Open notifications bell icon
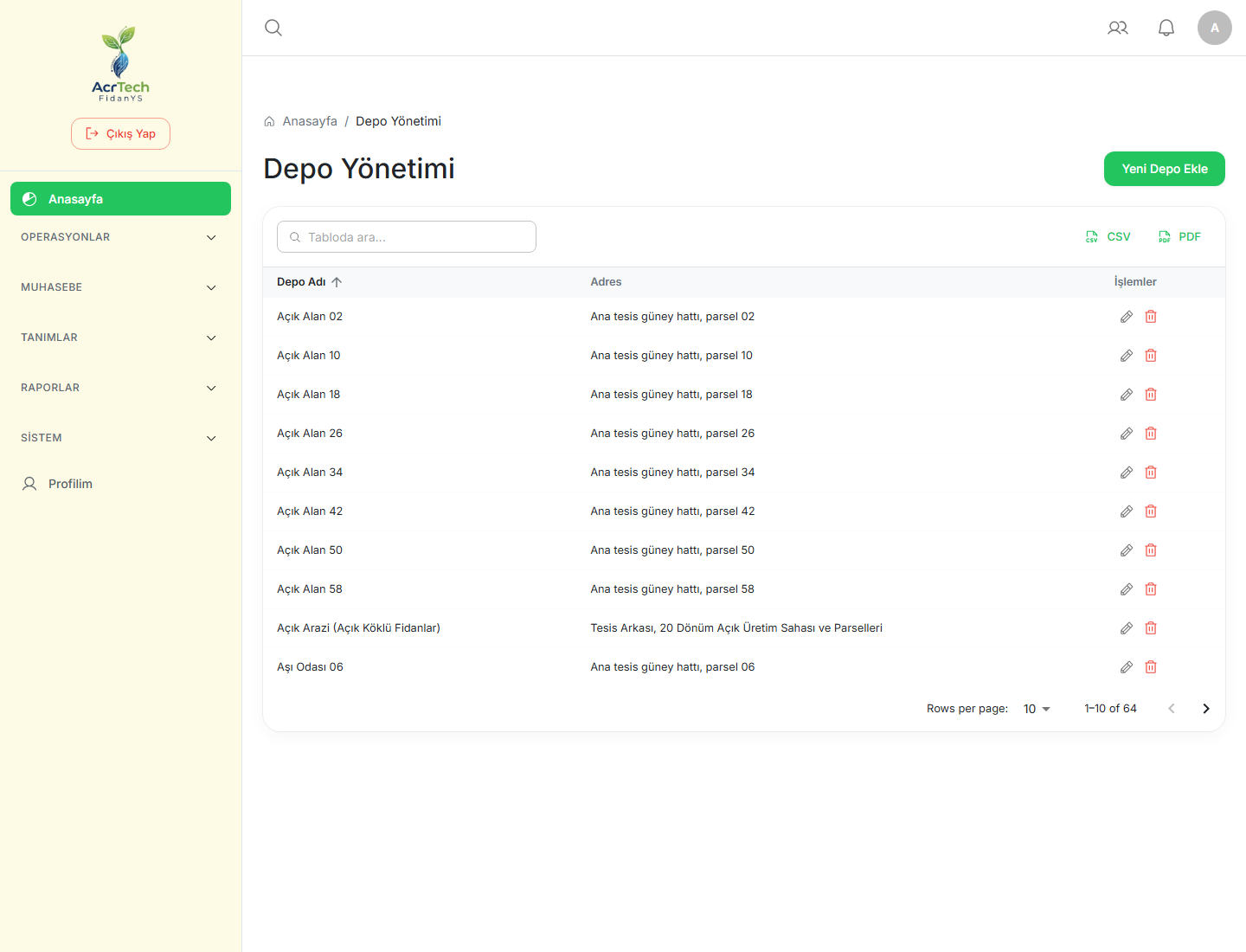 click(x=1166, y=28)
